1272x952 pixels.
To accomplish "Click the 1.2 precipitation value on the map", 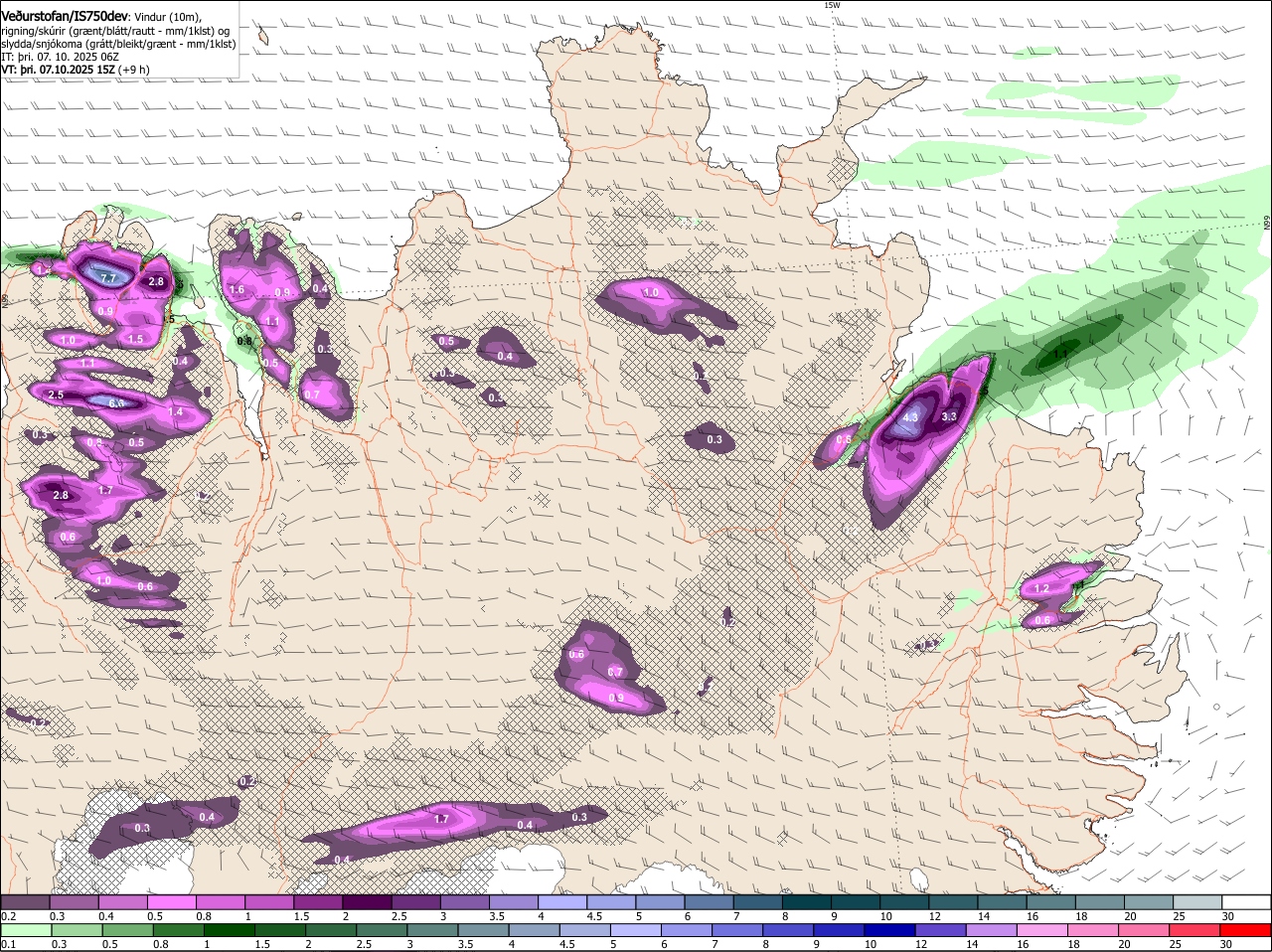I will tap(1041, 588).
